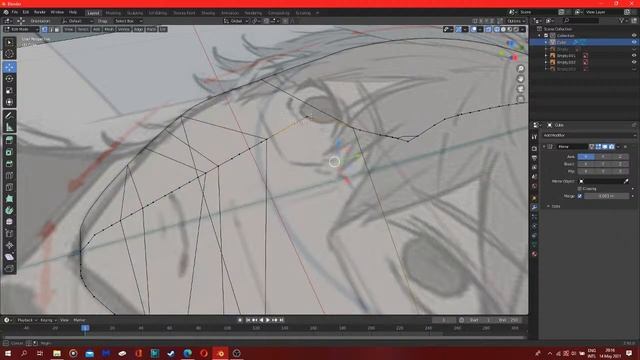Select the Measure tool

tap(9, 127)
